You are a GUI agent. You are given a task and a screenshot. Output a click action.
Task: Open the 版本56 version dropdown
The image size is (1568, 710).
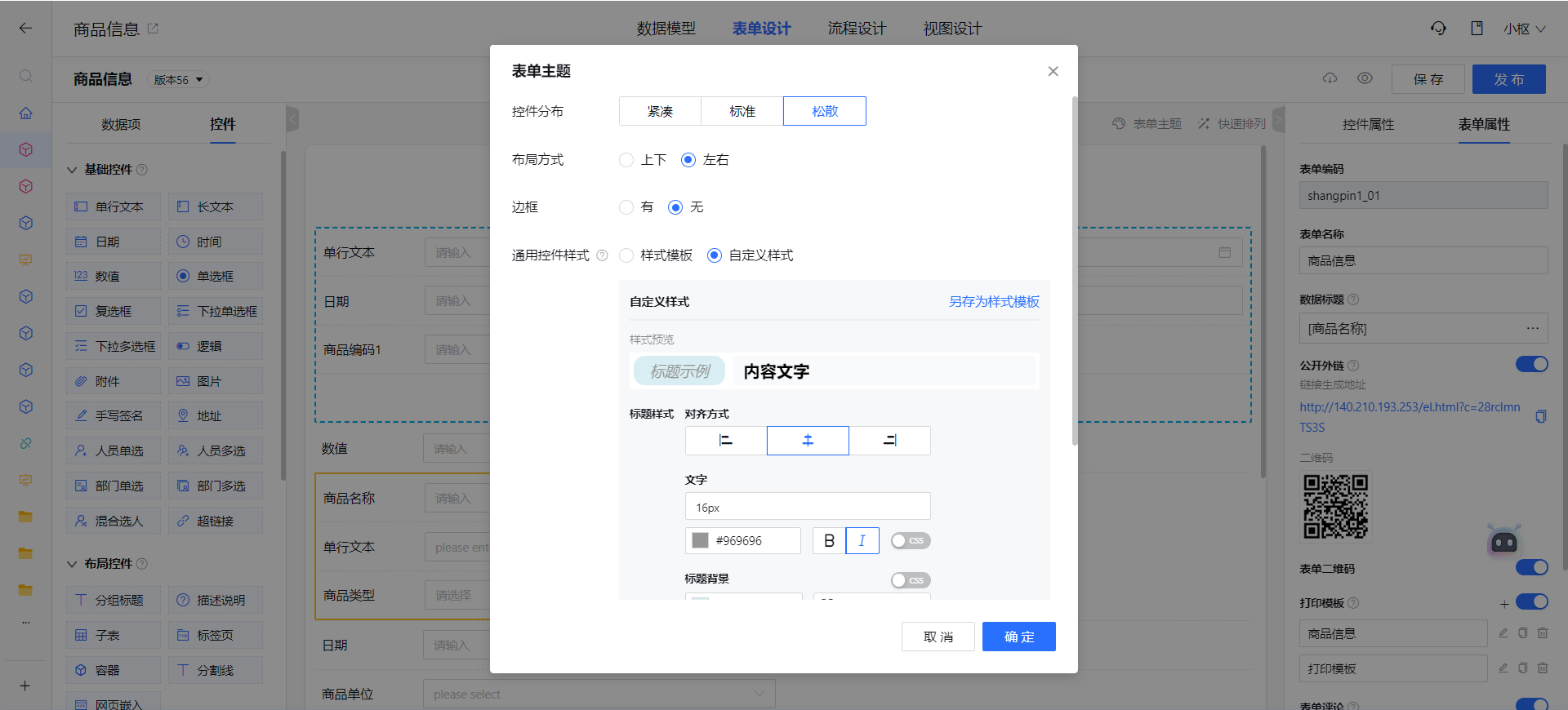click(x=178, y=79)
